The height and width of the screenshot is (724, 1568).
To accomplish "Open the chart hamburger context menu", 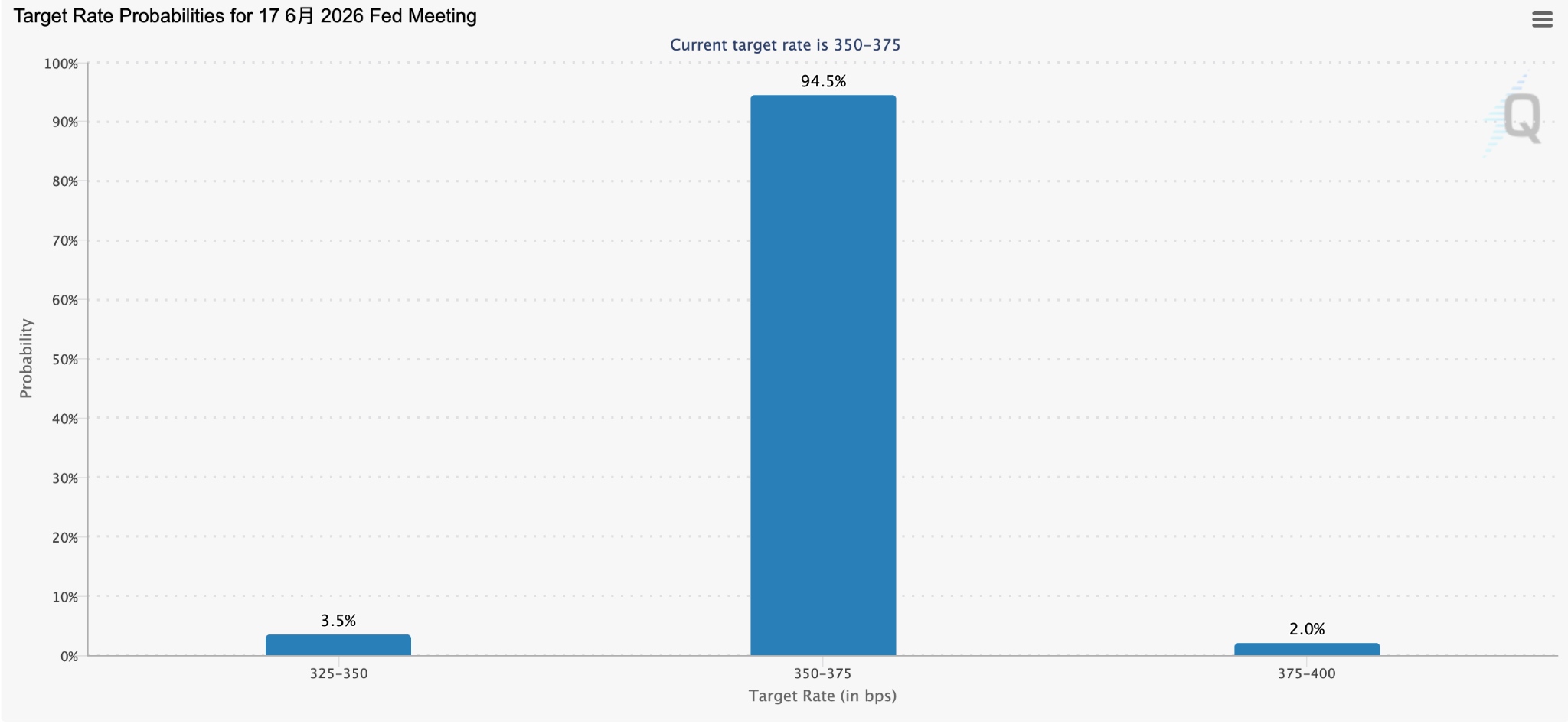I will coord(1542,20).
